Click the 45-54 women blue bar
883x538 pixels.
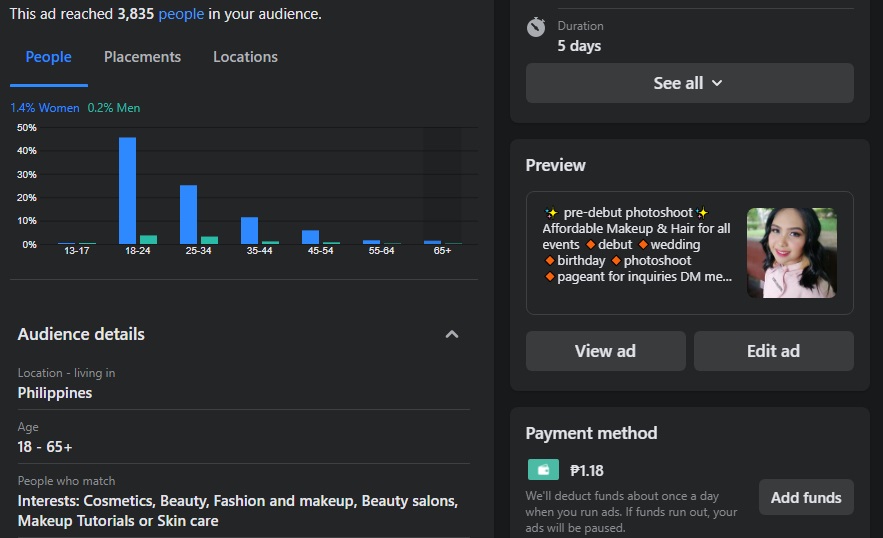click(310, 237)
